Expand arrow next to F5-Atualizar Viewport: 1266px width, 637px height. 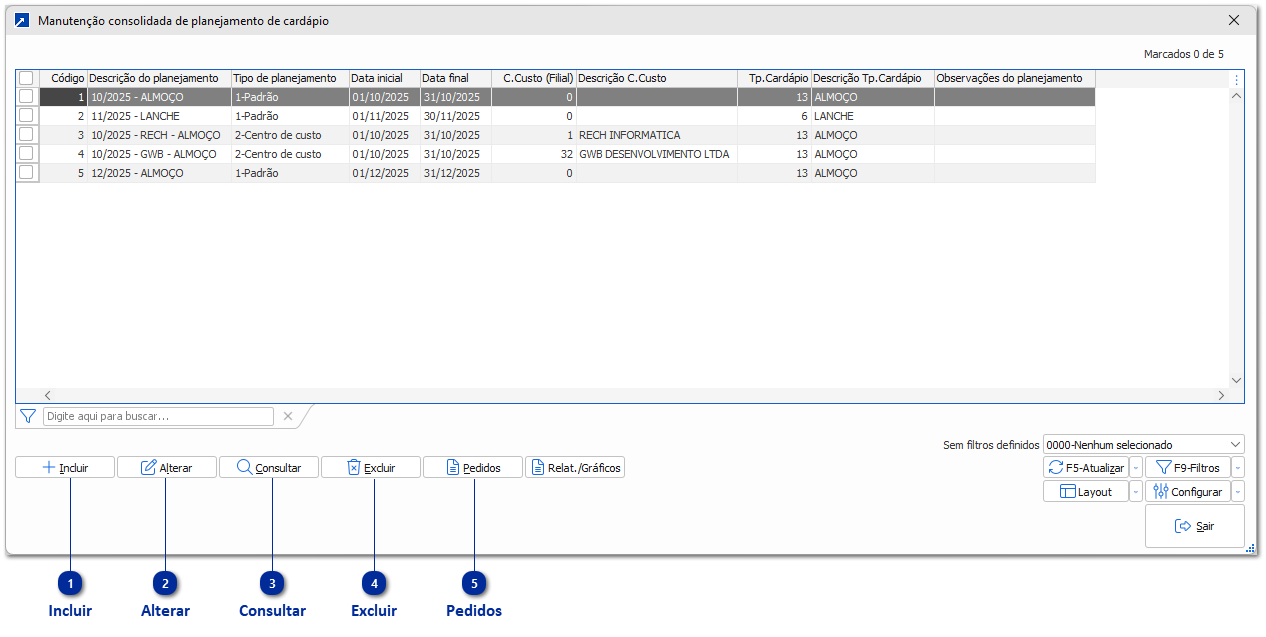coord(1136,467)
